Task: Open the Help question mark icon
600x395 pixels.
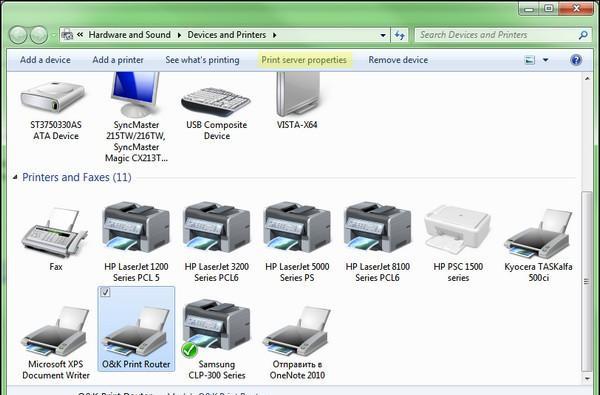Action: tap(576, 60)
